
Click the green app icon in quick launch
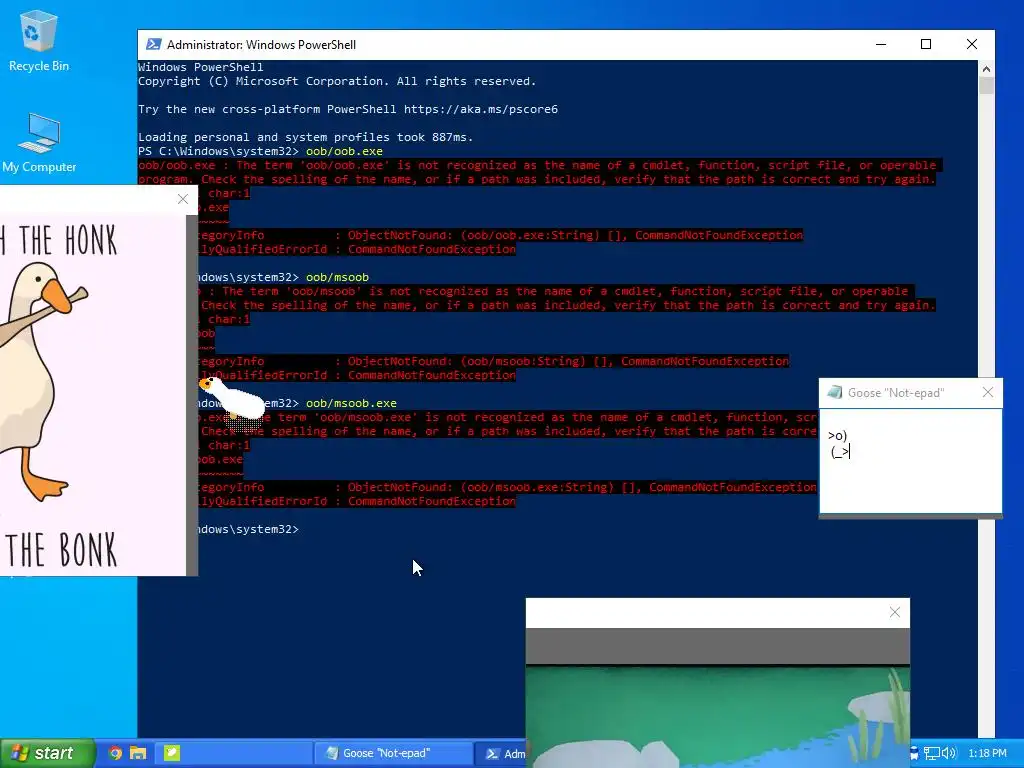pos(172,753)
